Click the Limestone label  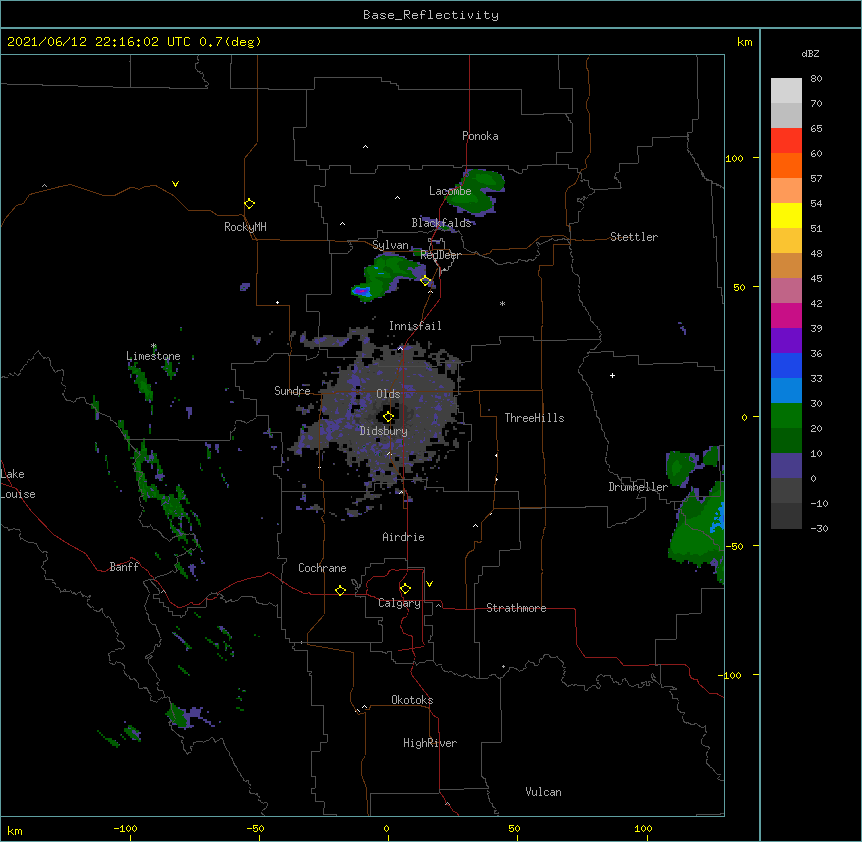[x=153, y=356]
